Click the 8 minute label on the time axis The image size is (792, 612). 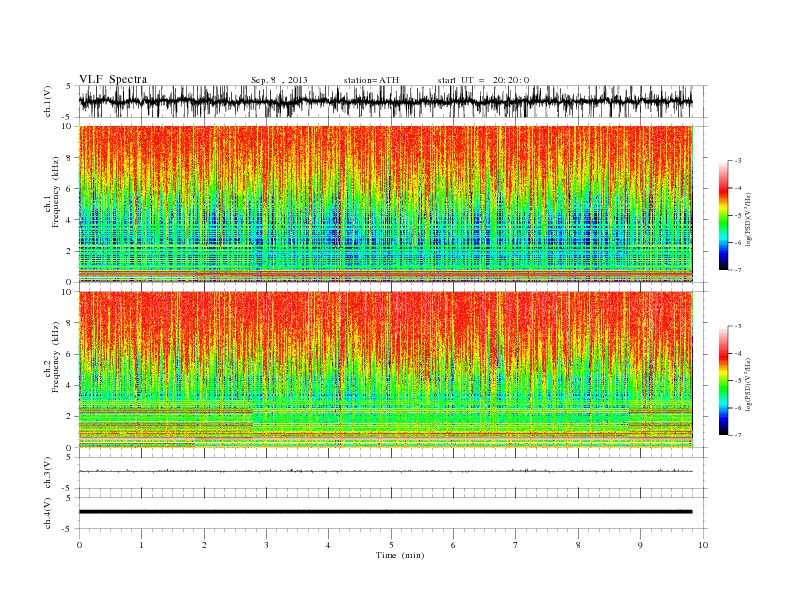578,545
